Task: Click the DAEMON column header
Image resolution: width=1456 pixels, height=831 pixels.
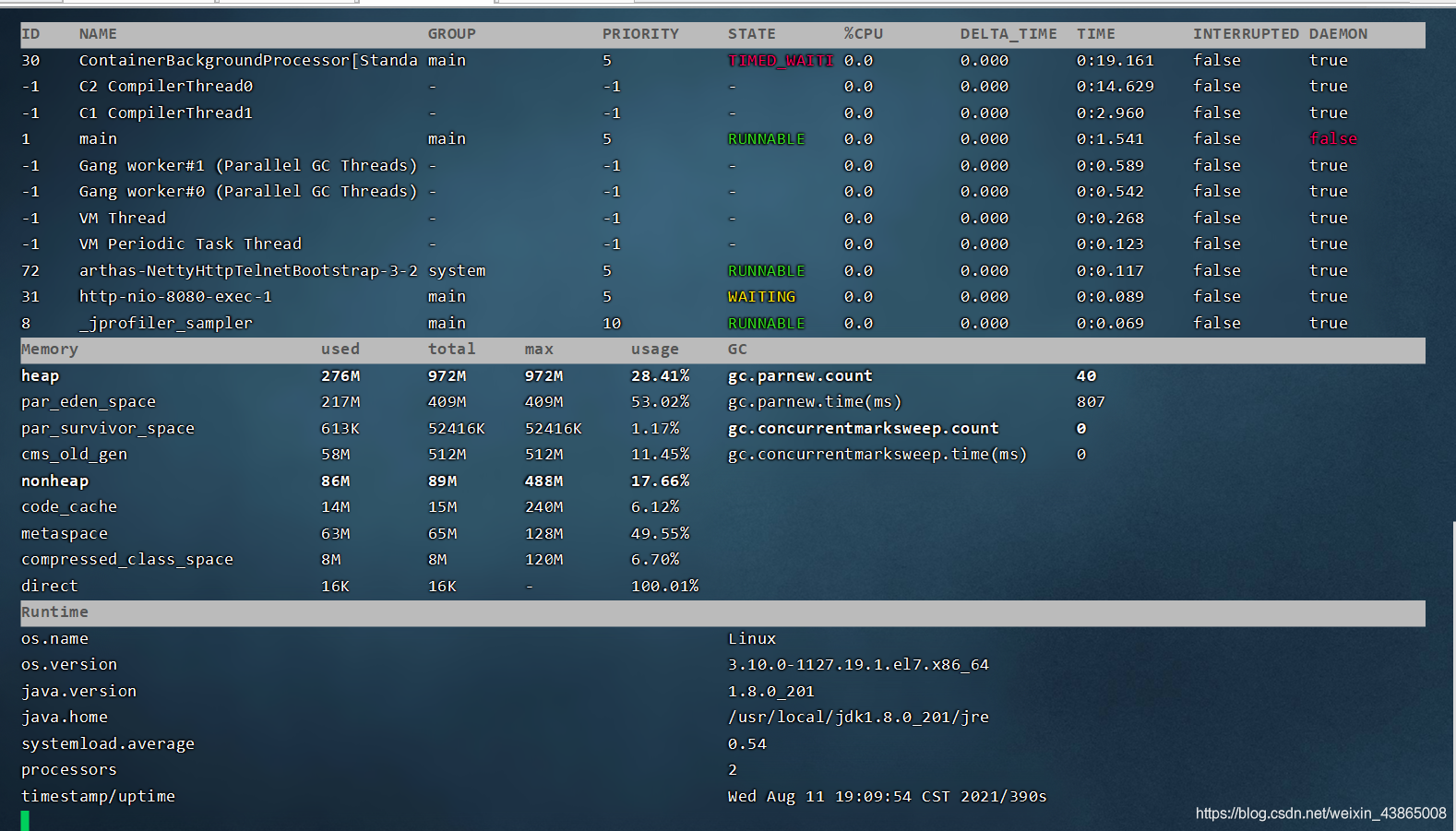Action: pos(1338,34)
